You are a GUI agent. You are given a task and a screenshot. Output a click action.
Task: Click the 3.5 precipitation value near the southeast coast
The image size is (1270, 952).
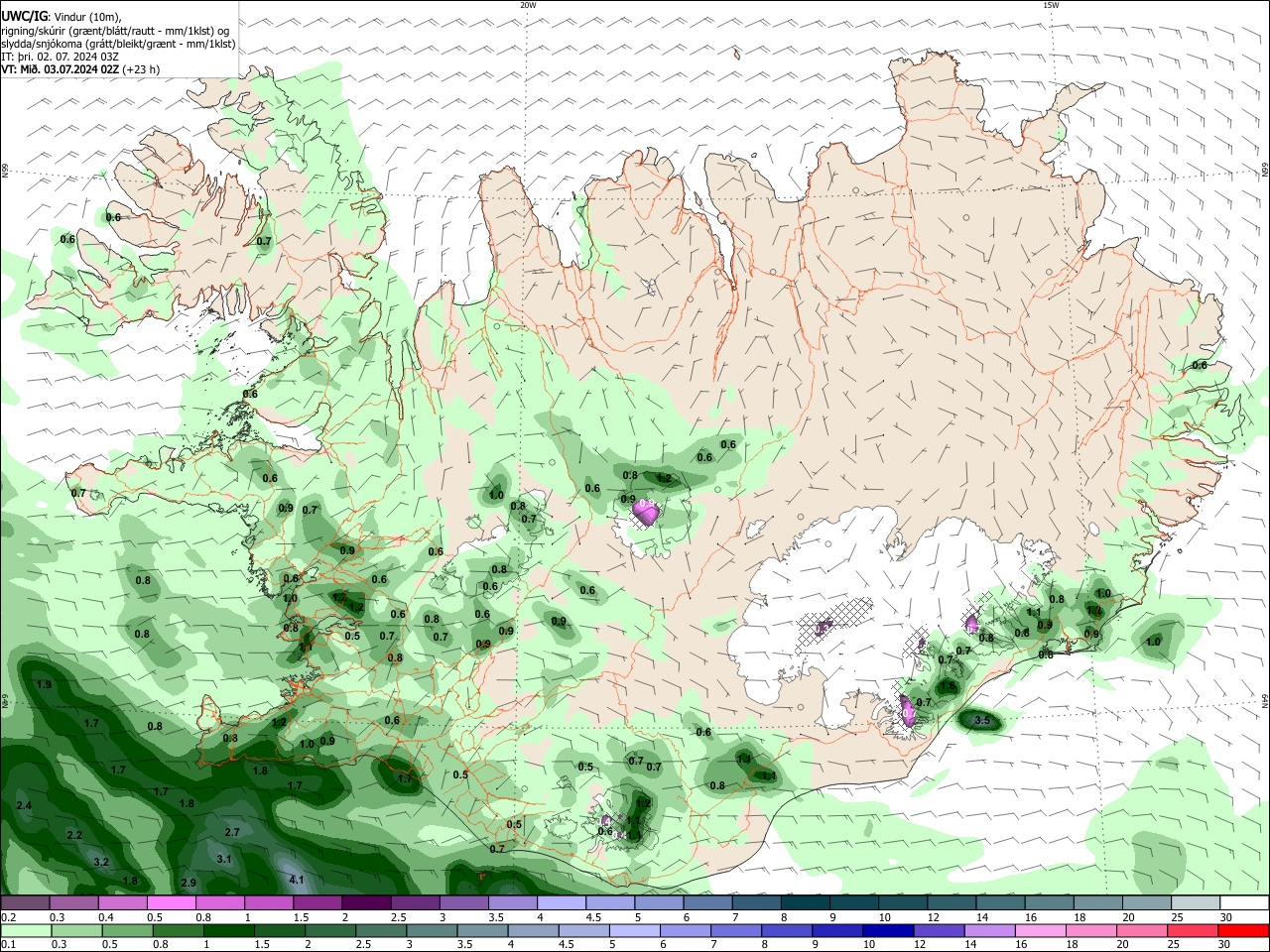[x=982, y=720]
